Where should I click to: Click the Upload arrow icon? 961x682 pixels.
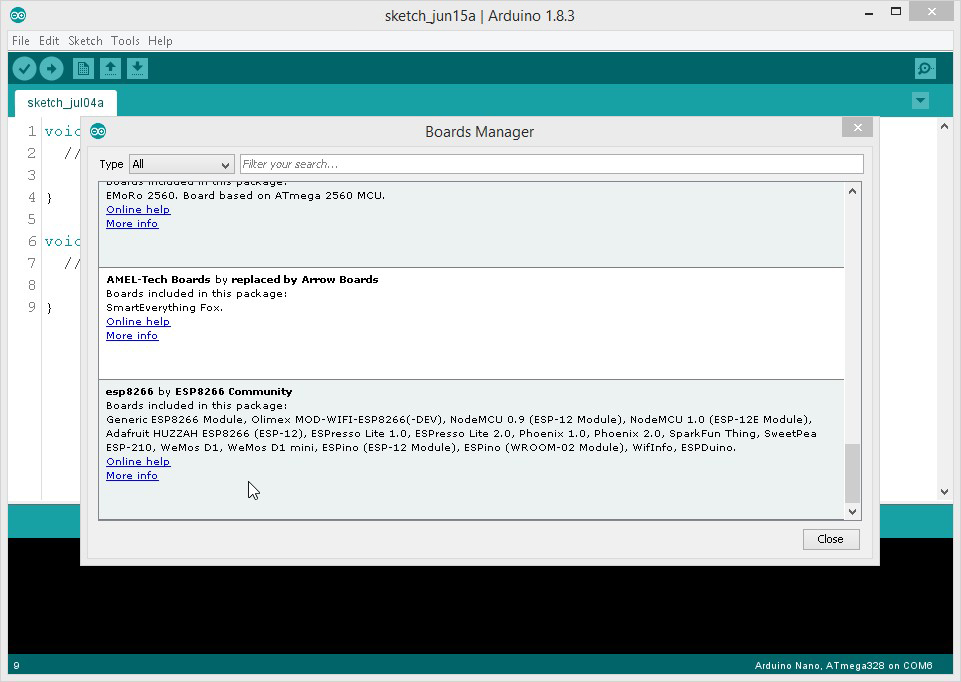[x=51, y=68]
